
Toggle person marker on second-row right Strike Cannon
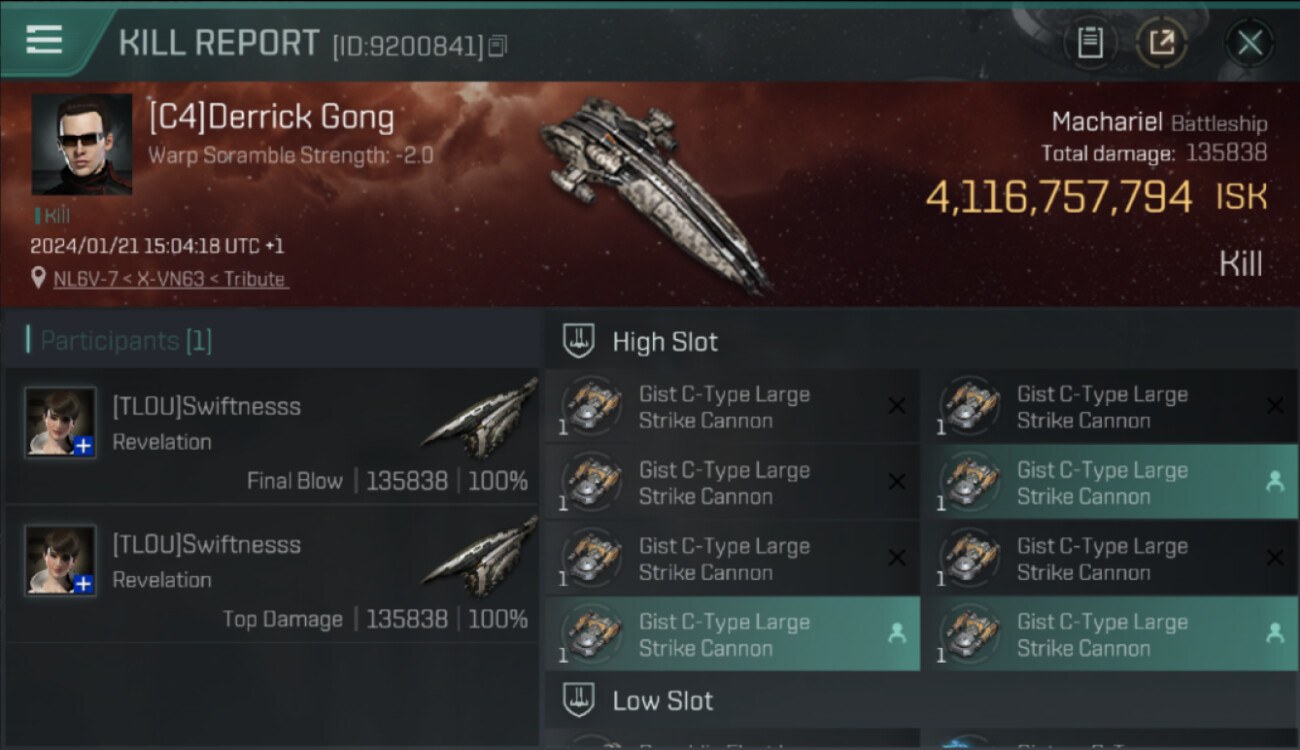(1275, 481)
